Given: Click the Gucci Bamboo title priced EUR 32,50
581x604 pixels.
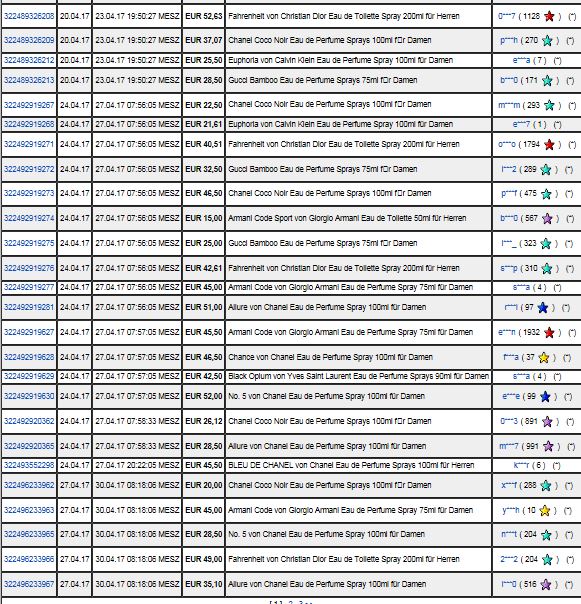Looking at the screenshot, I should click(x=322, y=169).
